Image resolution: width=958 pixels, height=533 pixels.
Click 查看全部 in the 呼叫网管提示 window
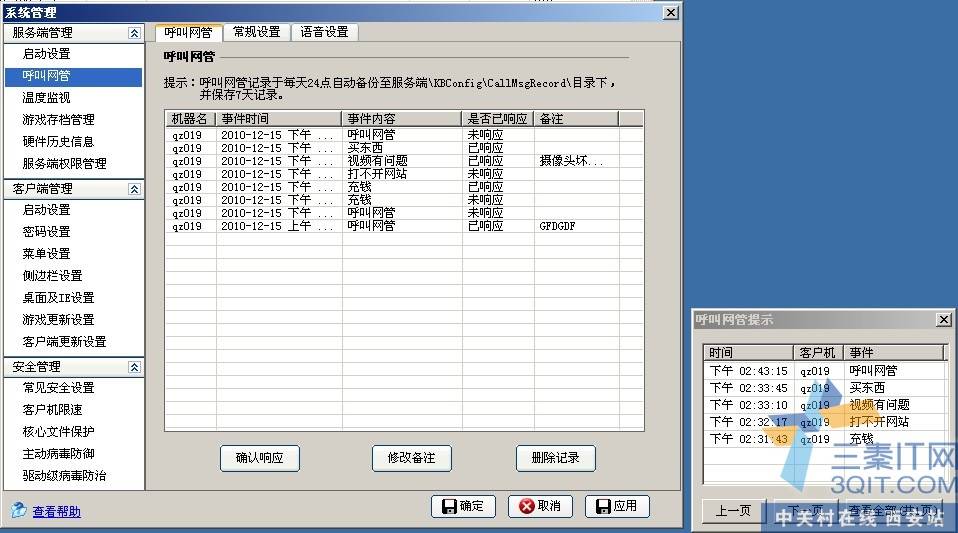(892, 511)
